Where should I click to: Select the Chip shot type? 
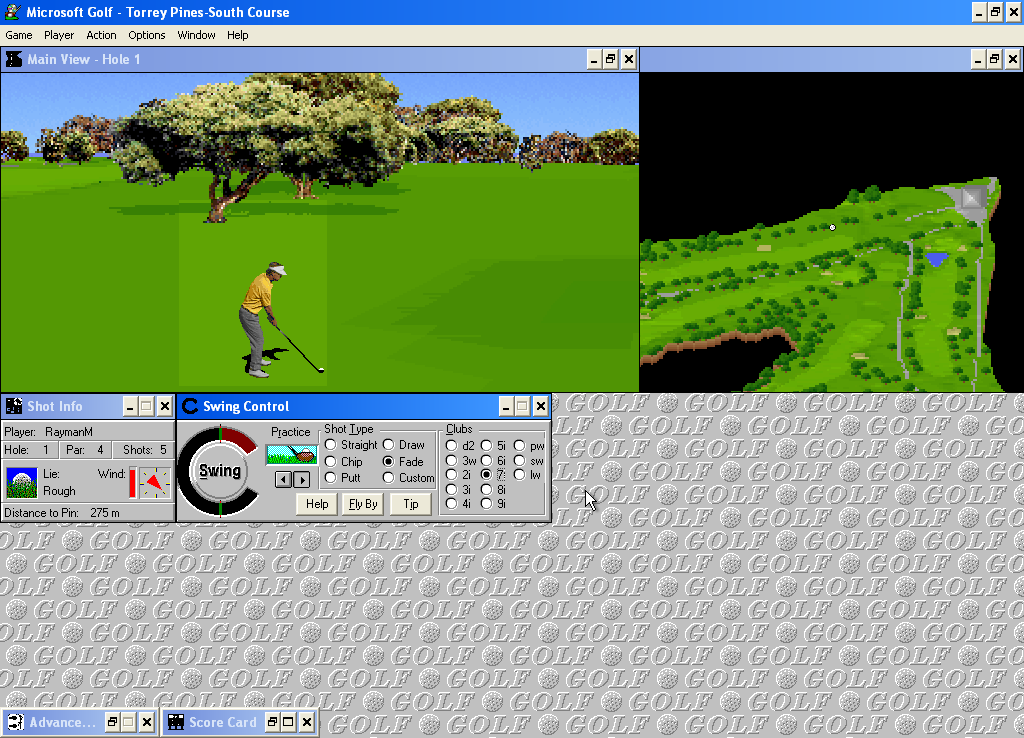tap(344, 462)
